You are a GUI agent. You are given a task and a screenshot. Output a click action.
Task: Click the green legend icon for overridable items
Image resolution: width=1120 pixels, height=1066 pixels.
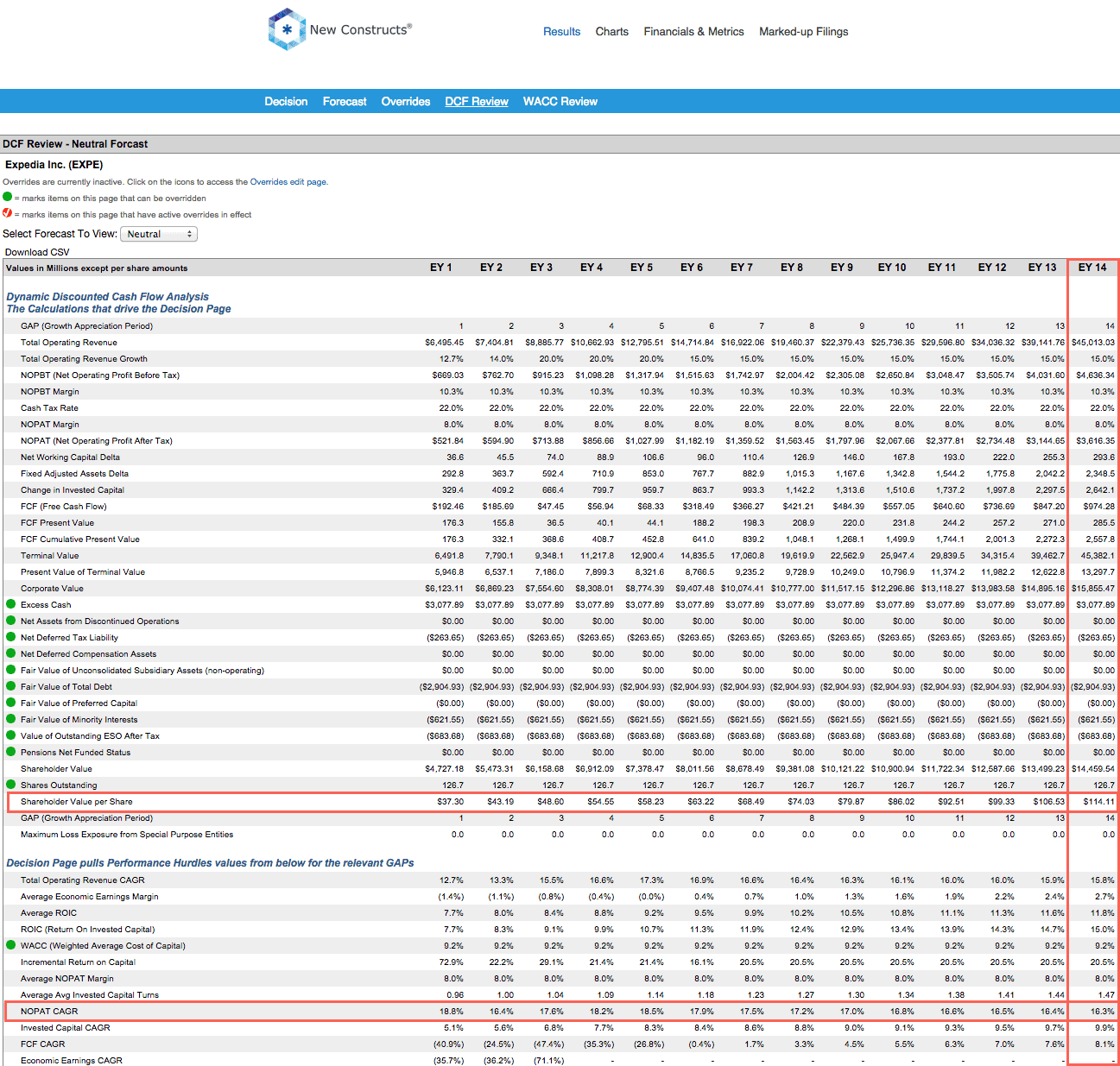(x=8, y=197)
